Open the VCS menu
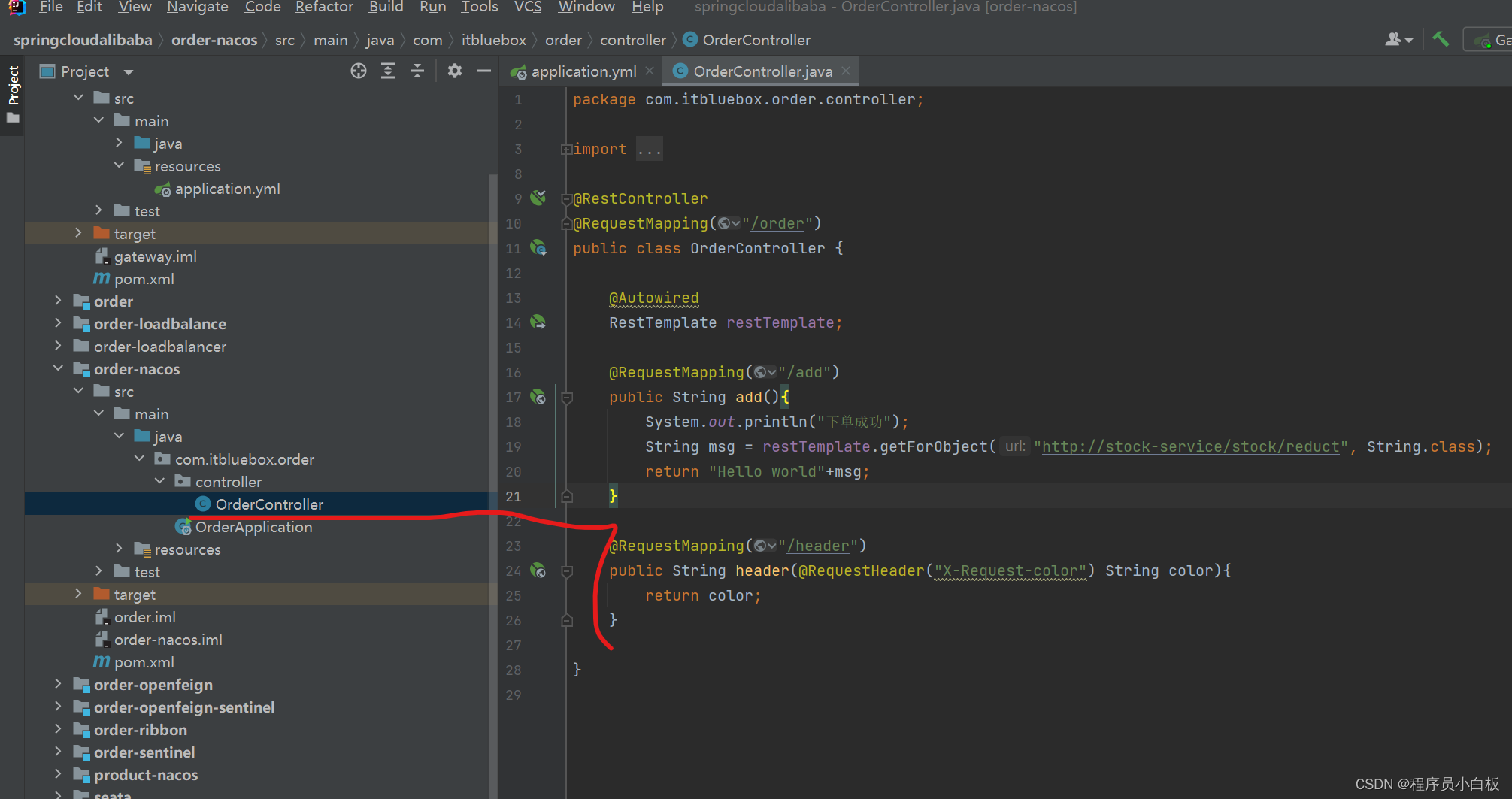Image resolution: width=1512 pixels, height=799 pixels. (x=528, y=7)
